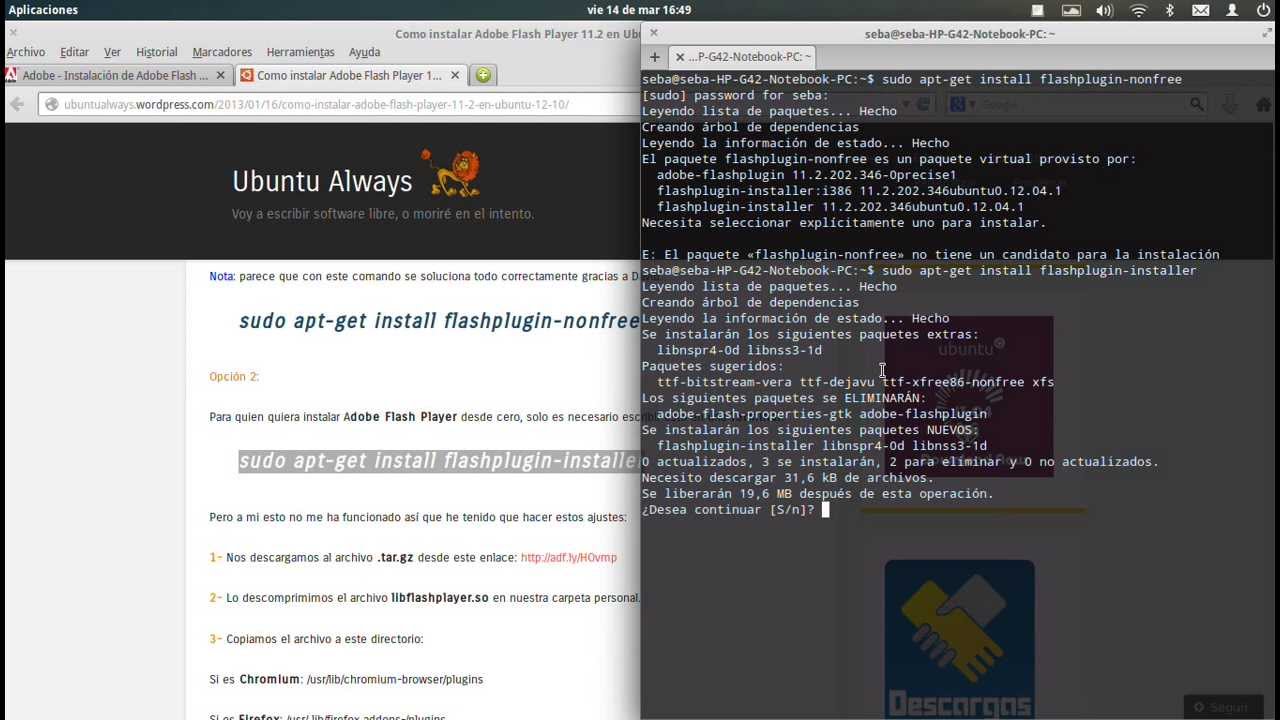Open the Aplicaciones menu
This screenshot has height=720, width=1280.
tap(43, 10)
